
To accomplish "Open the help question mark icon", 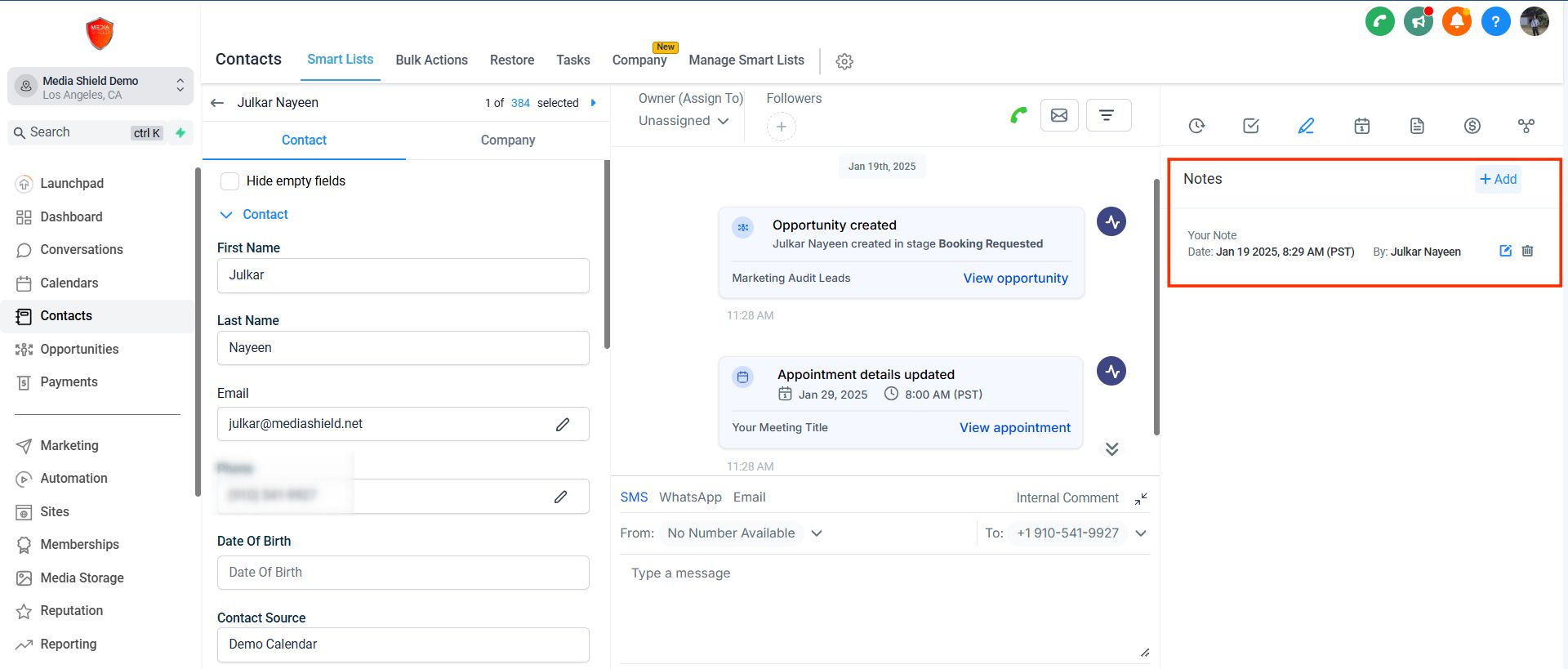I will 1495,21.
